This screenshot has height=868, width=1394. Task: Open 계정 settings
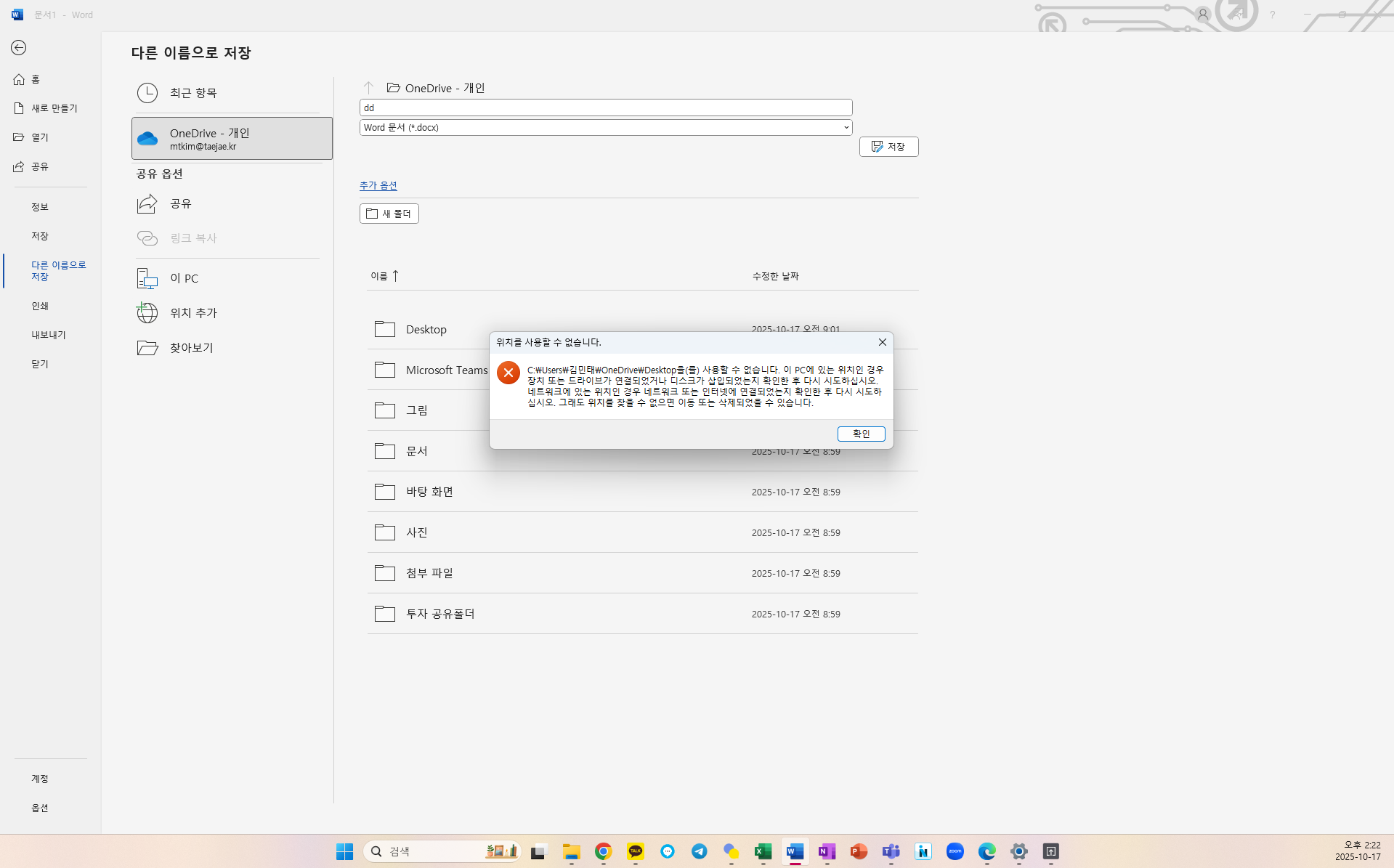click(40, 779)
